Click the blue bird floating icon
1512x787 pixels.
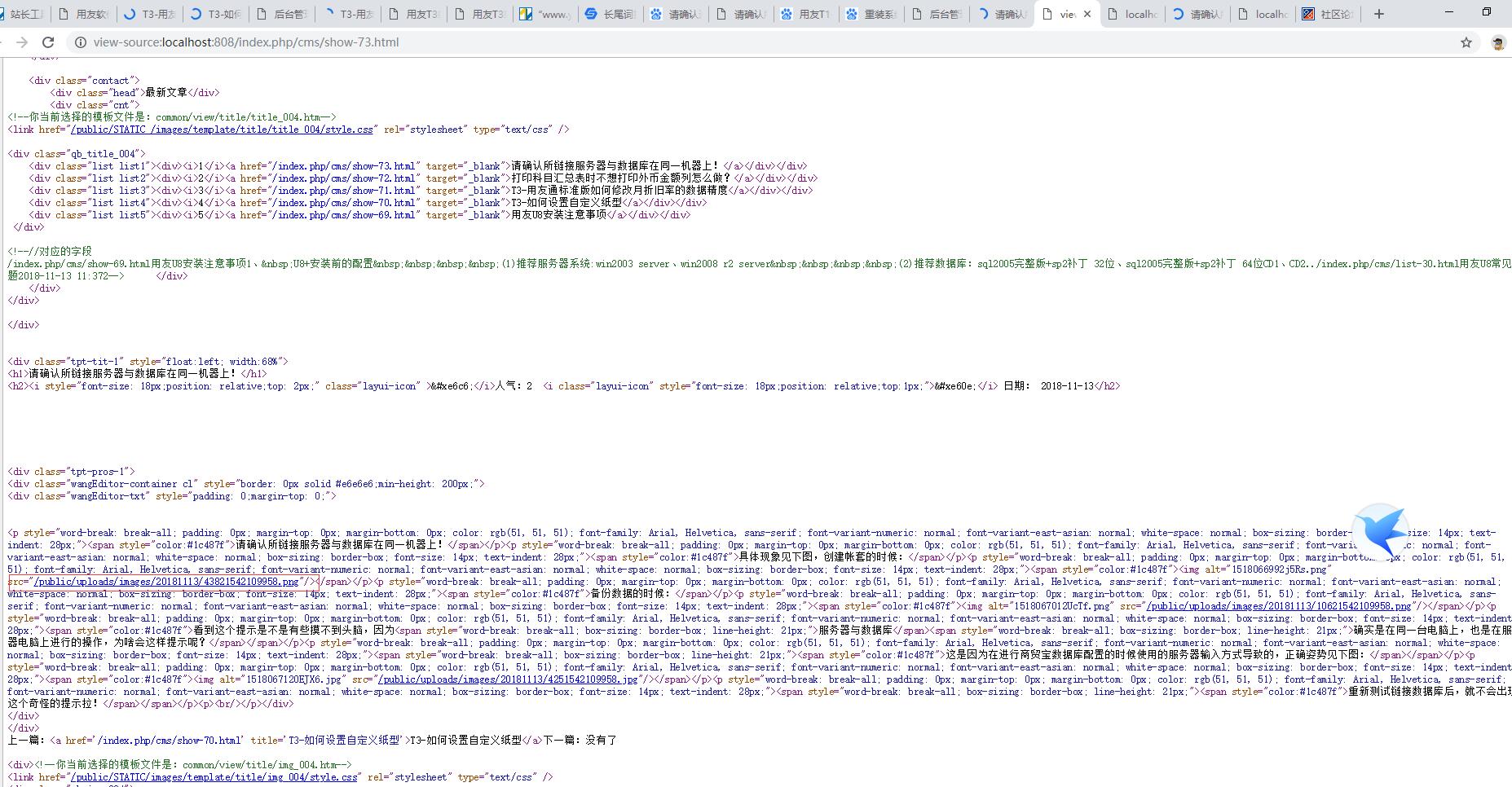click(1381, 530)
